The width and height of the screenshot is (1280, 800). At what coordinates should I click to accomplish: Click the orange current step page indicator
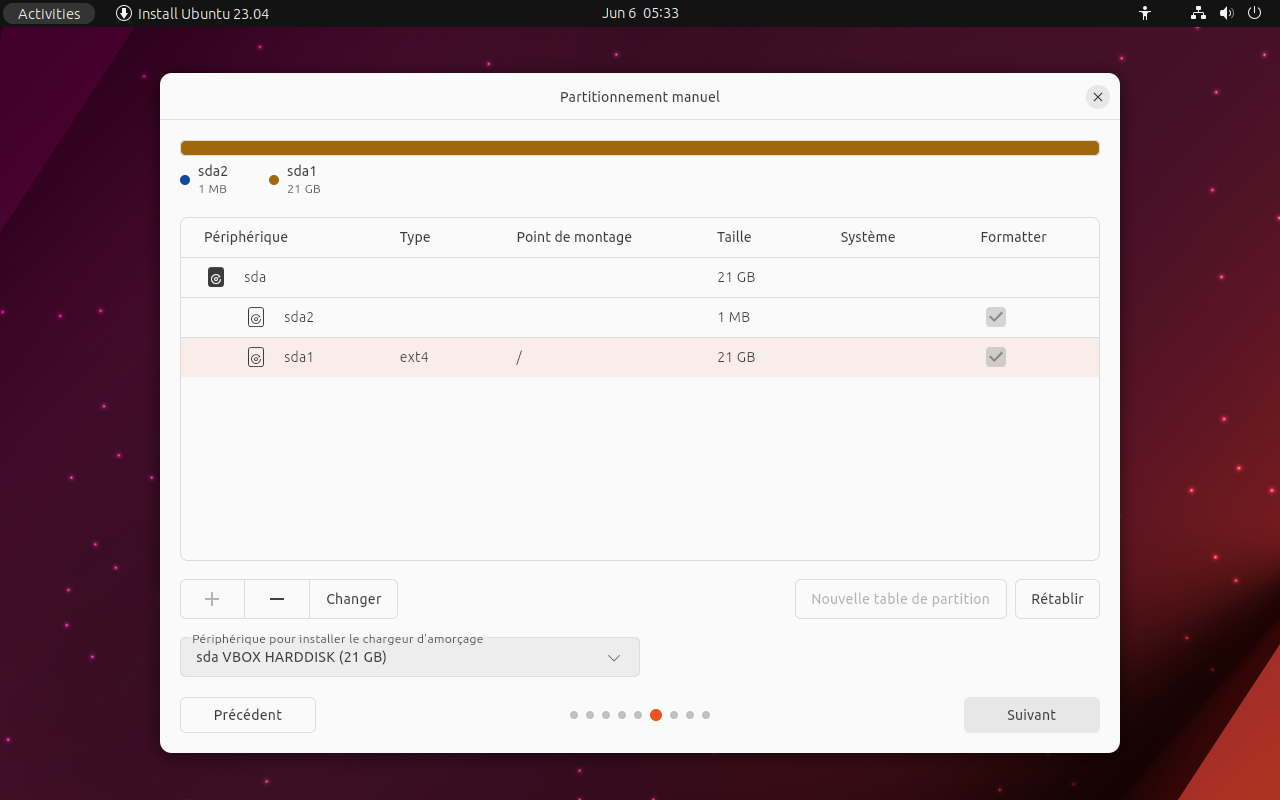pos(656,715)
